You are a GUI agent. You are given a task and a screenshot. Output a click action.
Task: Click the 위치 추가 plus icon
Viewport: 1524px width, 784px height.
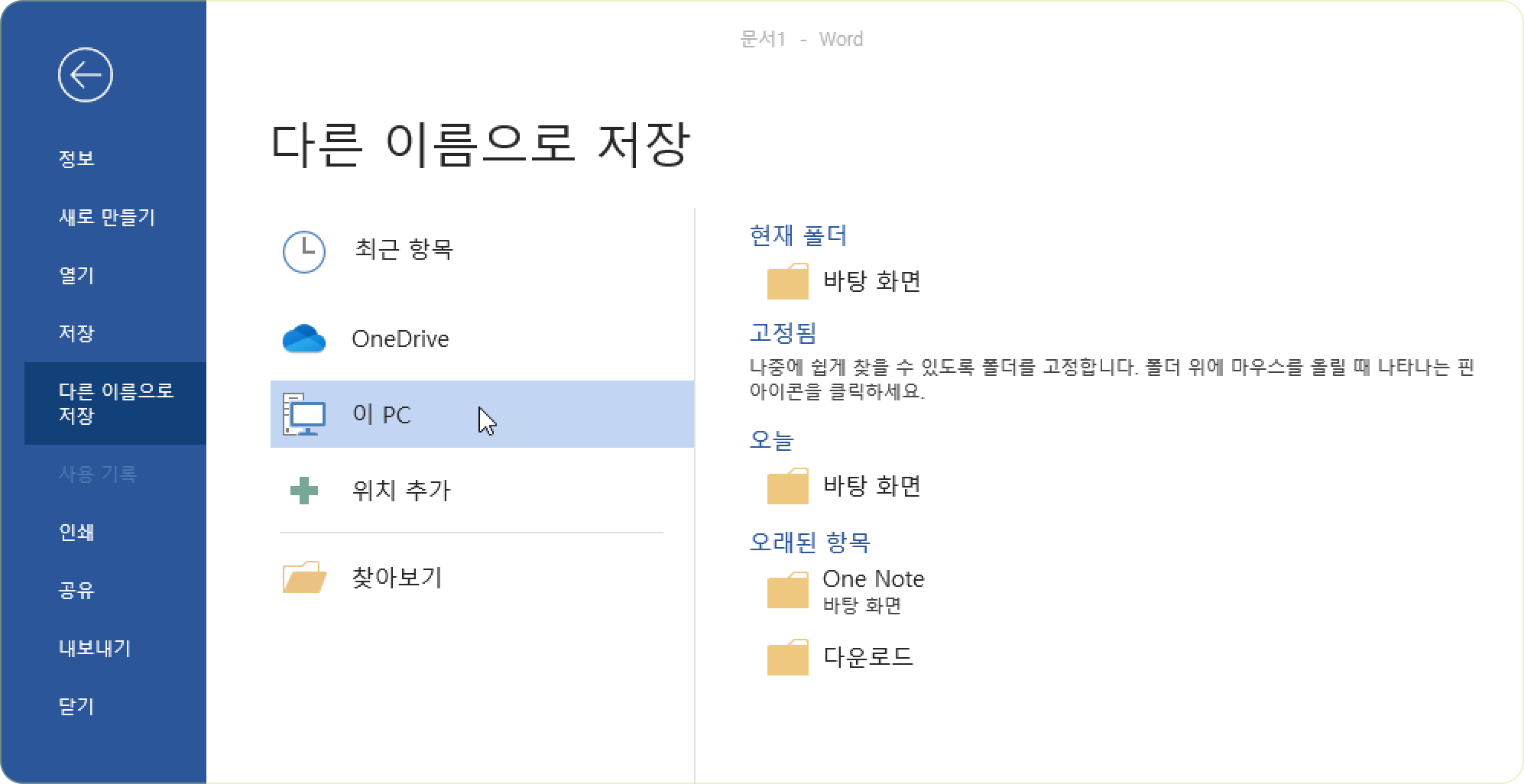[304, 491]
